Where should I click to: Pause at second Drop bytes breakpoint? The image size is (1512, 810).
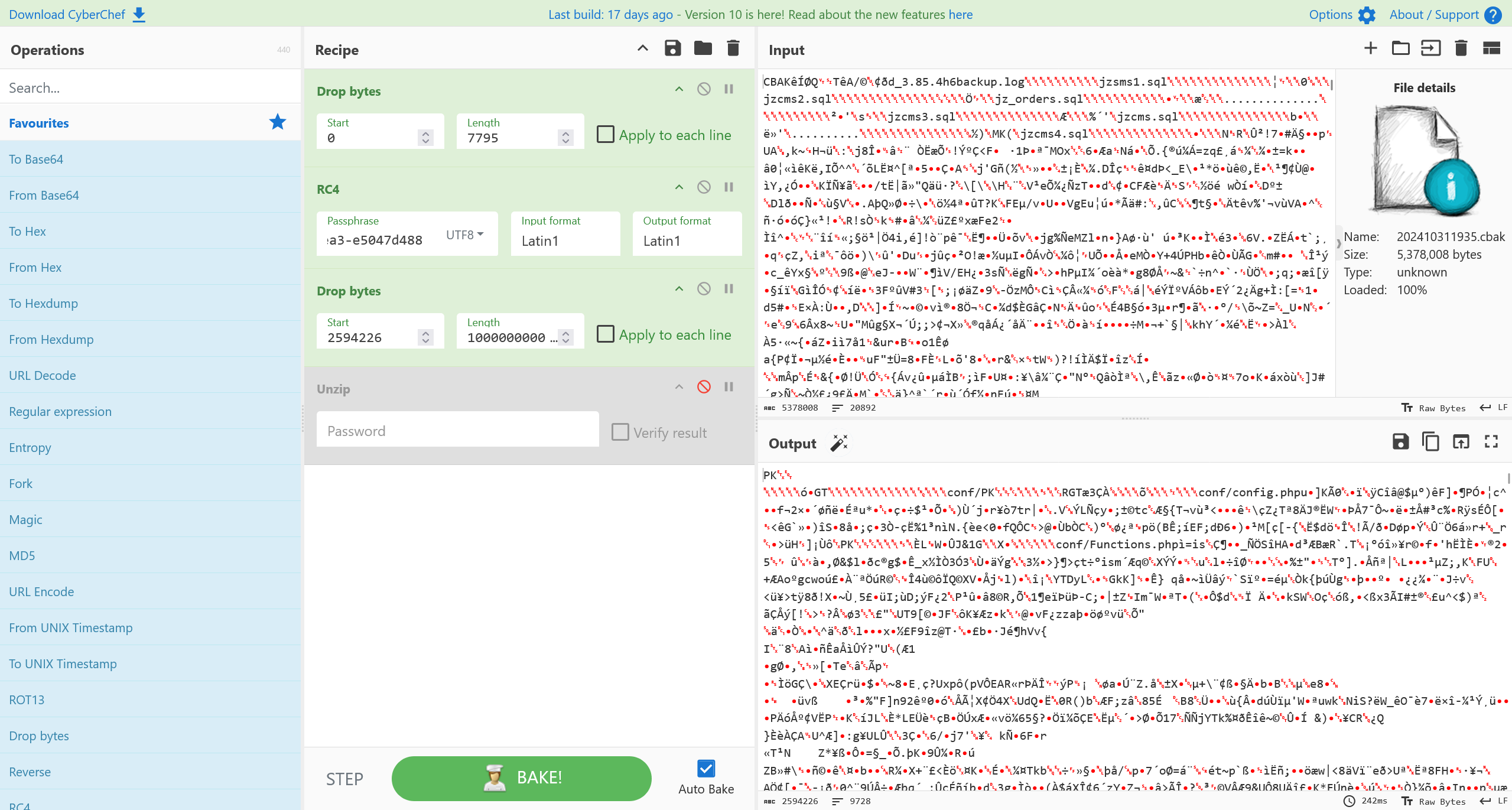[729, 289]
